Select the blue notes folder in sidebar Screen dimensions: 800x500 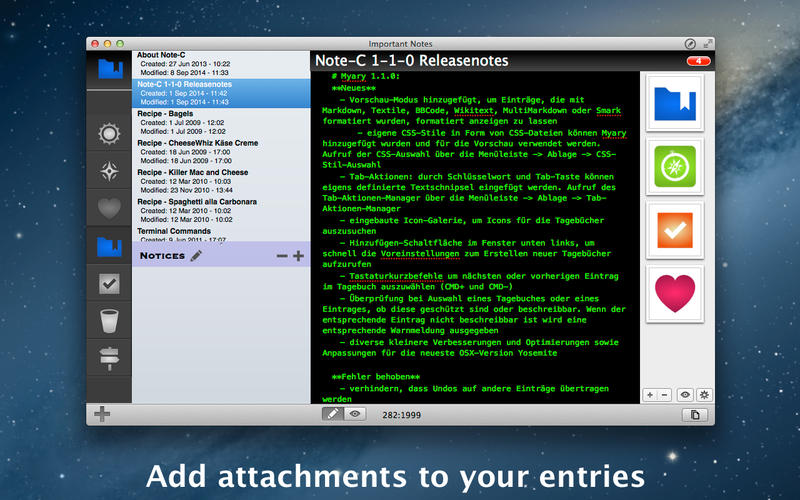(x=109, y=246)
